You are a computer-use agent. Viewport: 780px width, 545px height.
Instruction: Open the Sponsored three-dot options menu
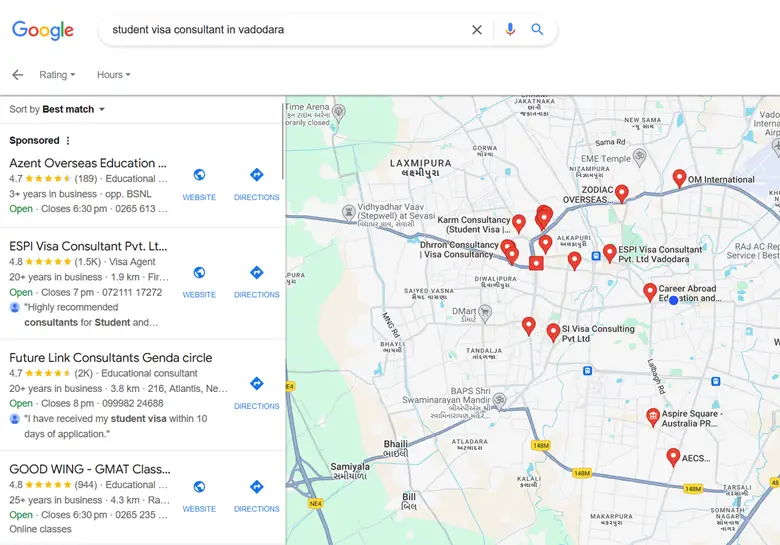click(x=68, y=141)
